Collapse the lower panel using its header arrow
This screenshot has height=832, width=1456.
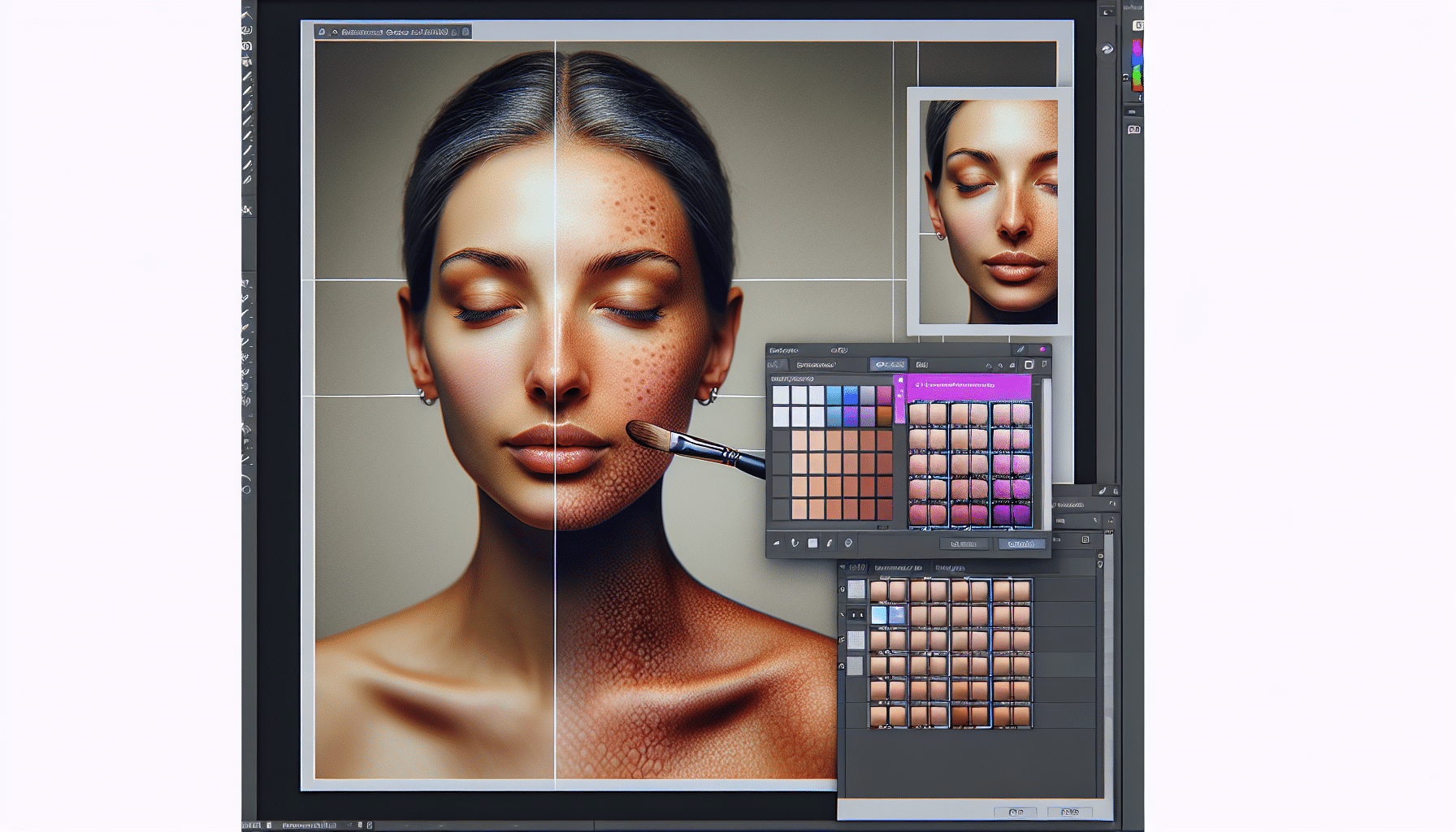pyautogui.click(x=844, y=567)
